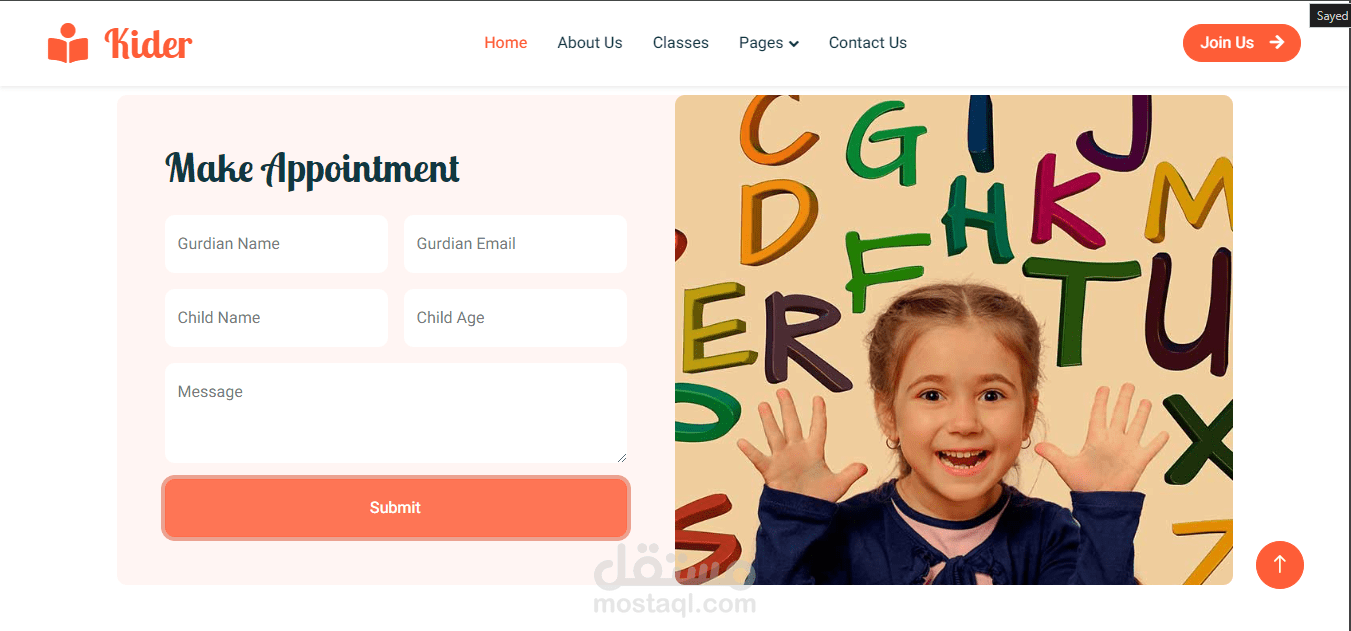Open the Contact Us nav link
This screenshot has height=631, width=1351.
tap(868, 43)
